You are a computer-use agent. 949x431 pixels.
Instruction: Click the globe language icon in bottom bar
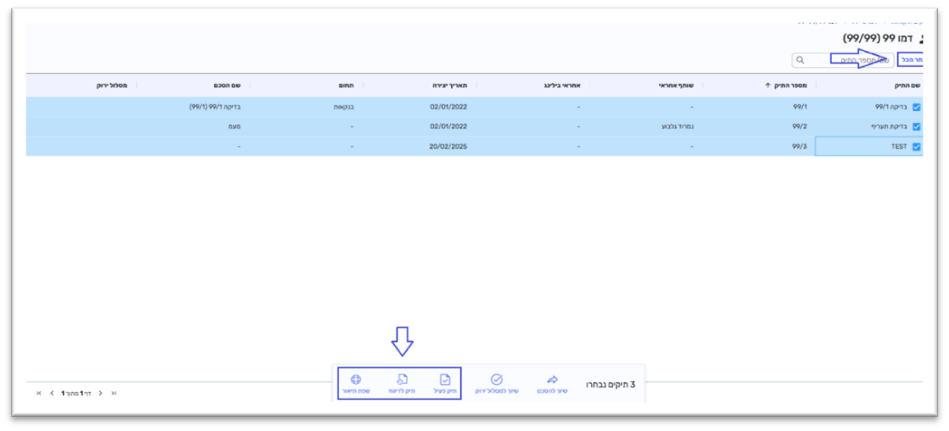pyautogui.click(x=357, y=379)
